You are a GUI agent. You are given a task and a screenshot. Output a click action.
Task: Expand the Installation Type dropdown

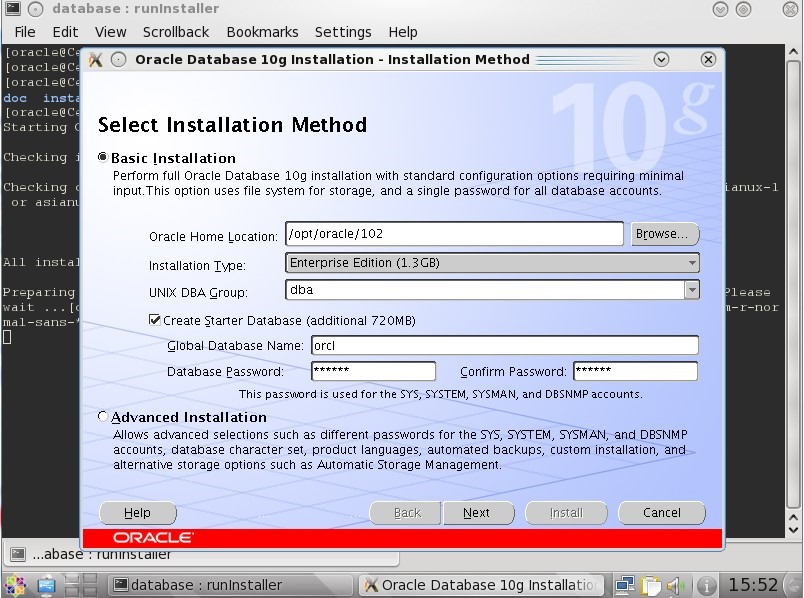692,263
